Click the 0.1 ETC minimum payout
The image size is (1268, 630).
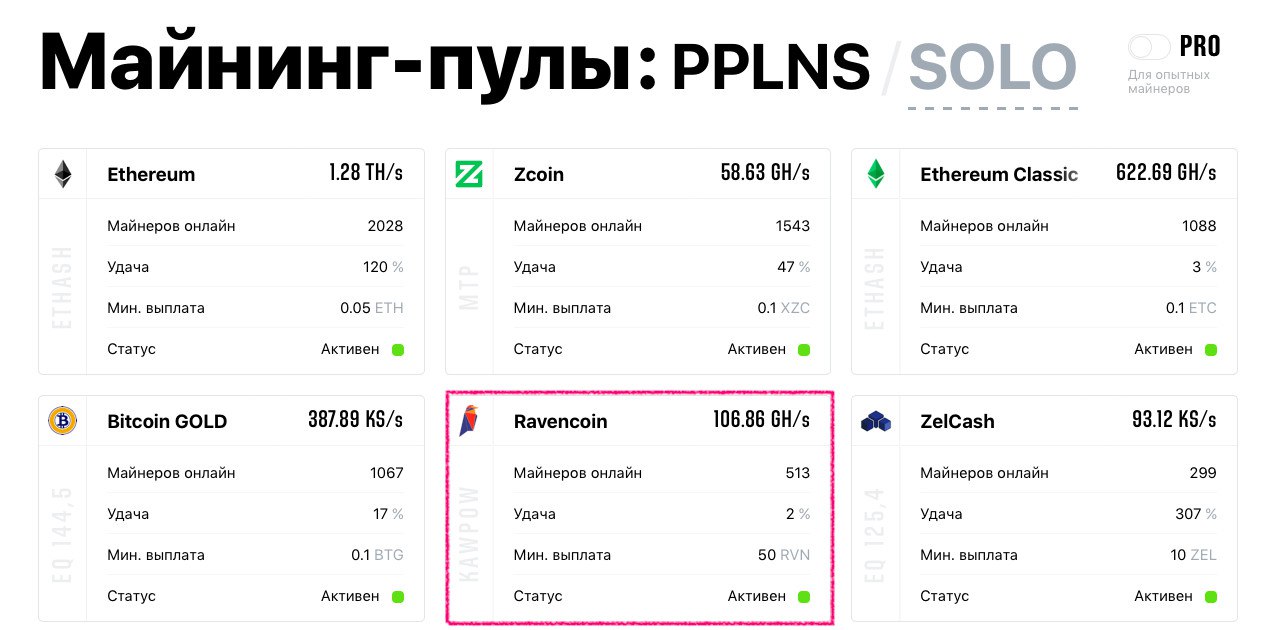point(1191,308)
